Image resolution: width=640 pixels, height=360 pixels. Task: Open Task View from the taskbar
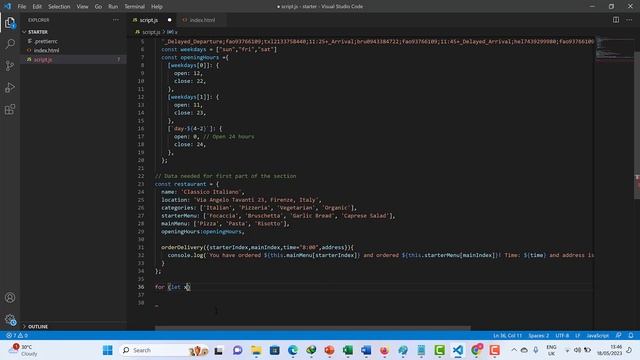point(218,350)
